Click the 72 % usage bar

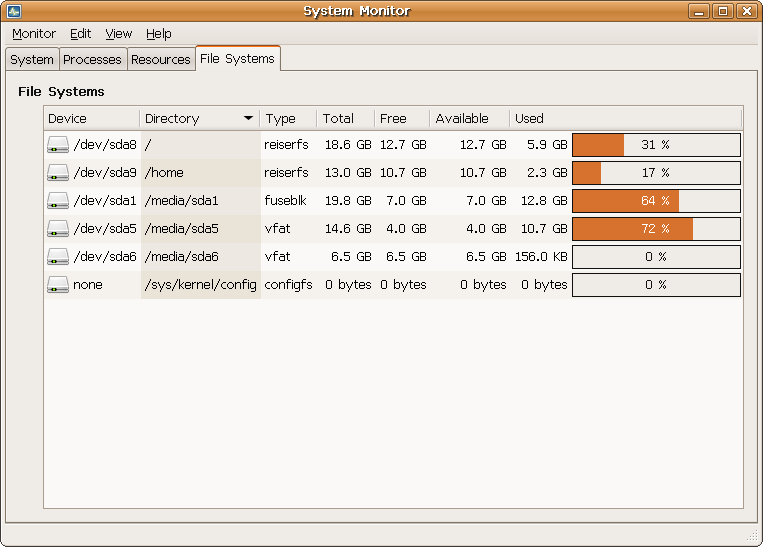click(656, 229)
